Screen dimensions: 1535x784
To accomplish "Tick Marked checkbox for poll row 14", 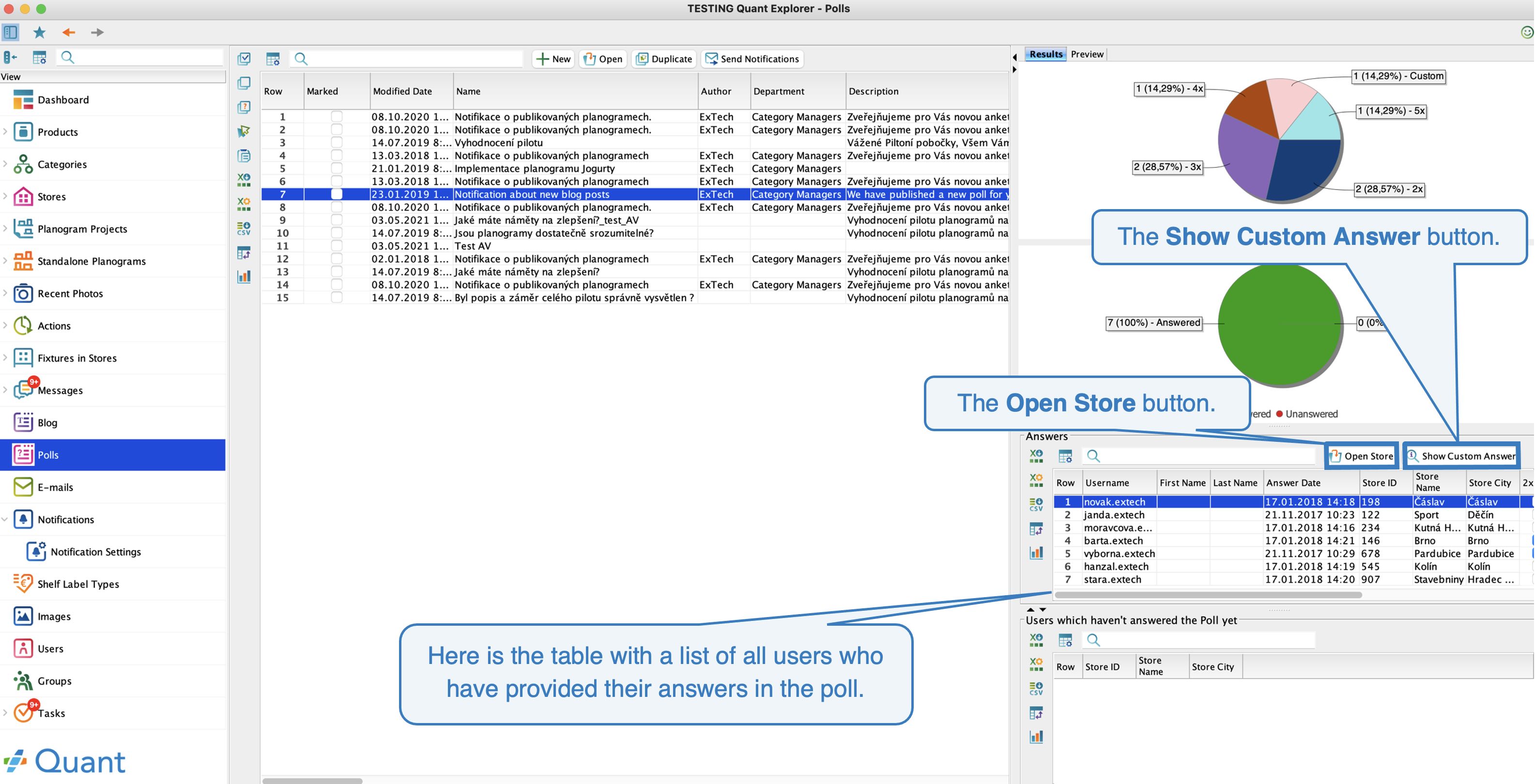I will point(337,285).
